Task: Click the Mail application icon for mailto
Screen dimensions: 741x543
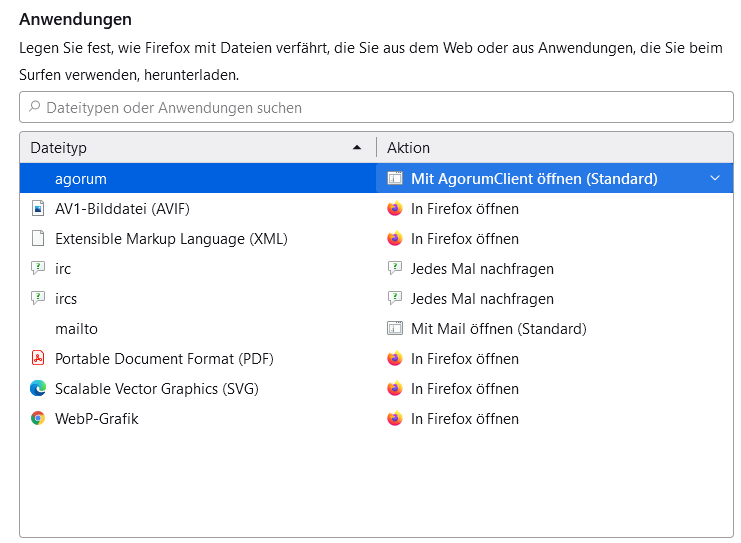Action: (x=395, y=328)
